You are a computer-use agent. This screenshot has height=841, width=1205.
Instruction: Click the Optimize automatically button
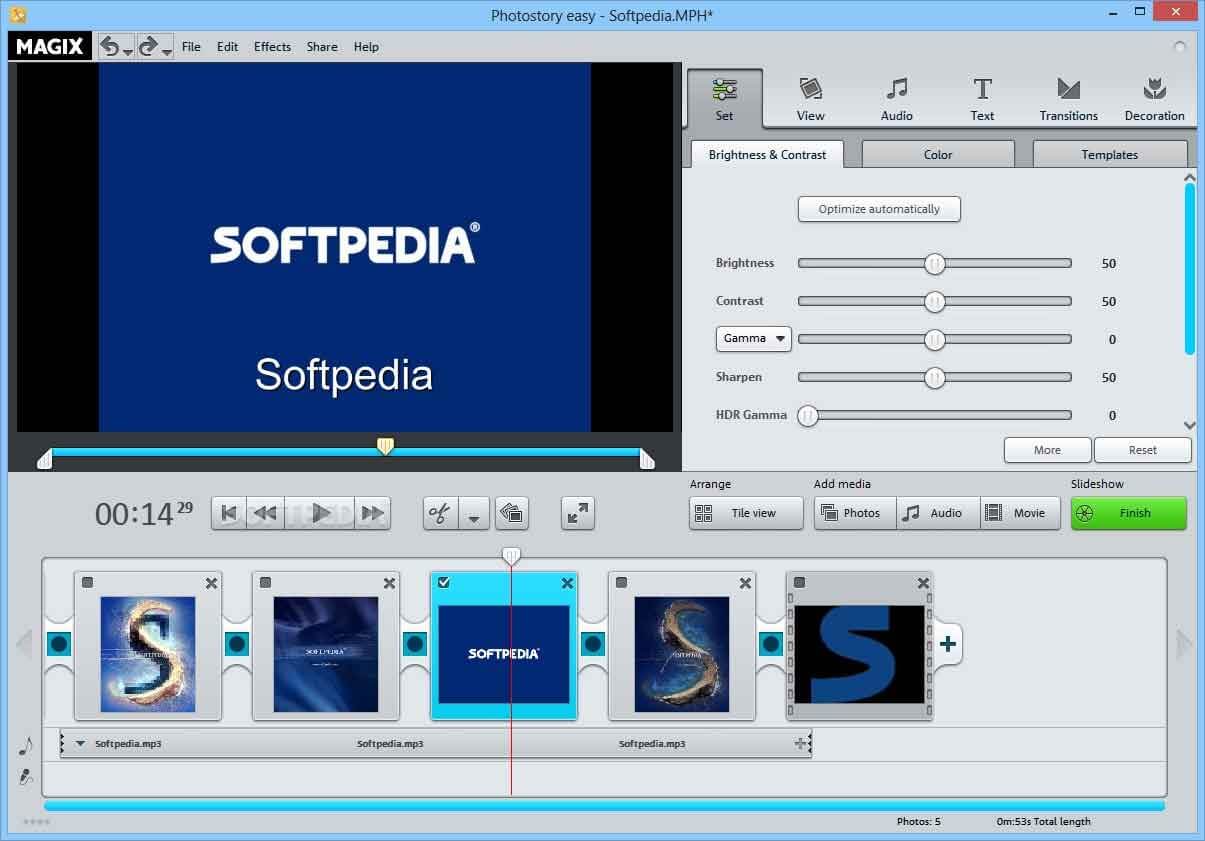click(x=879, y=209)
